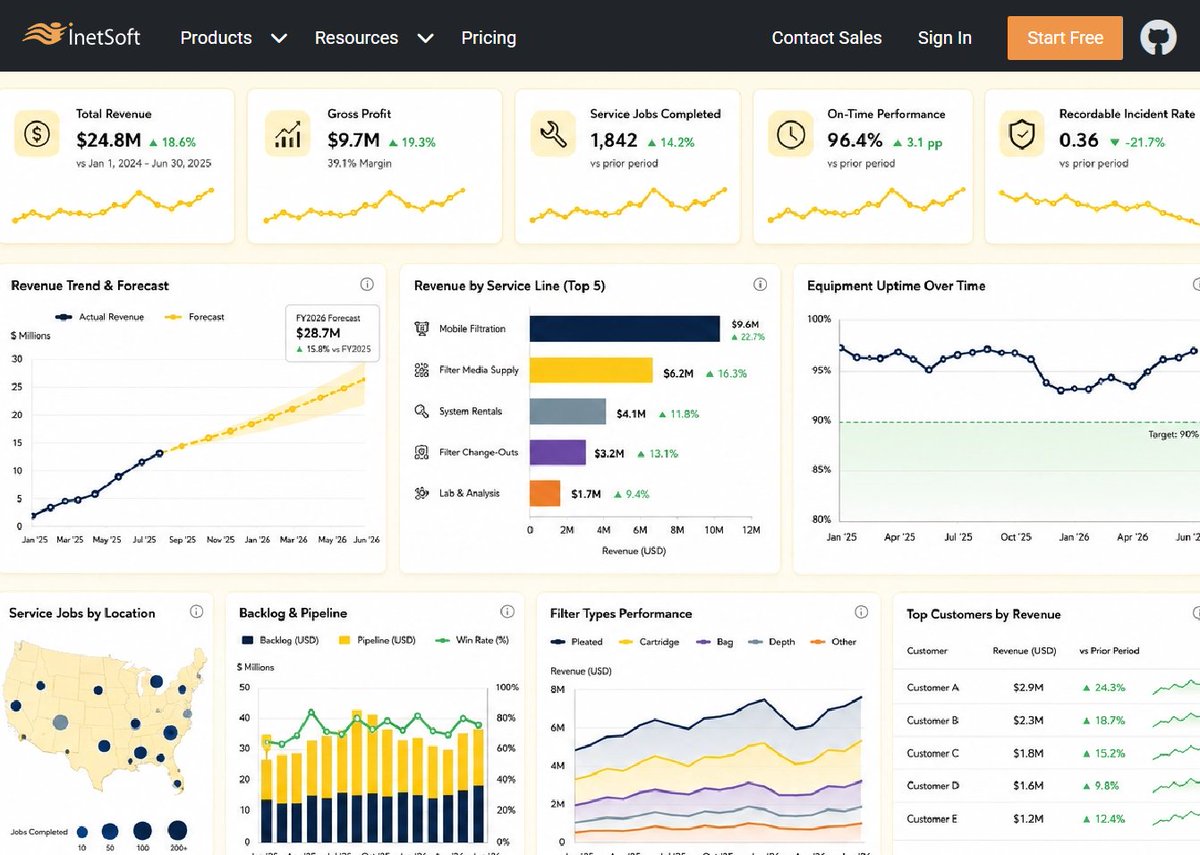The image size is (1200, 855).
Task: Click the FY2026 Forecast tooltip box
Action: 332,333
